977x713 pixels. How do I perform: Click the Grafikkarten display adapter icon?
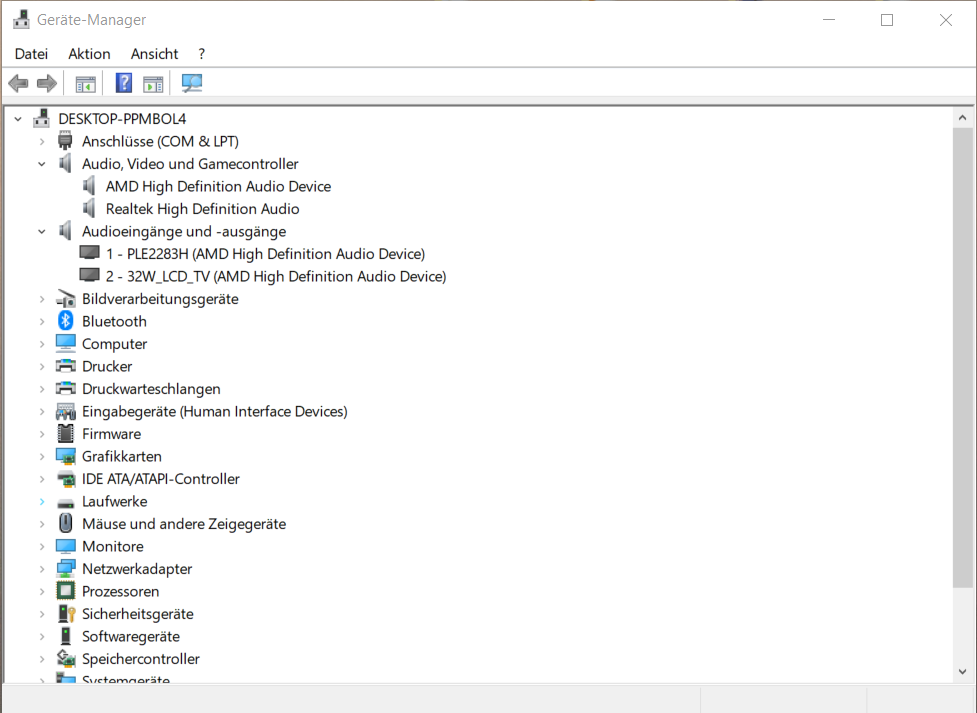(x=65, y=456)
